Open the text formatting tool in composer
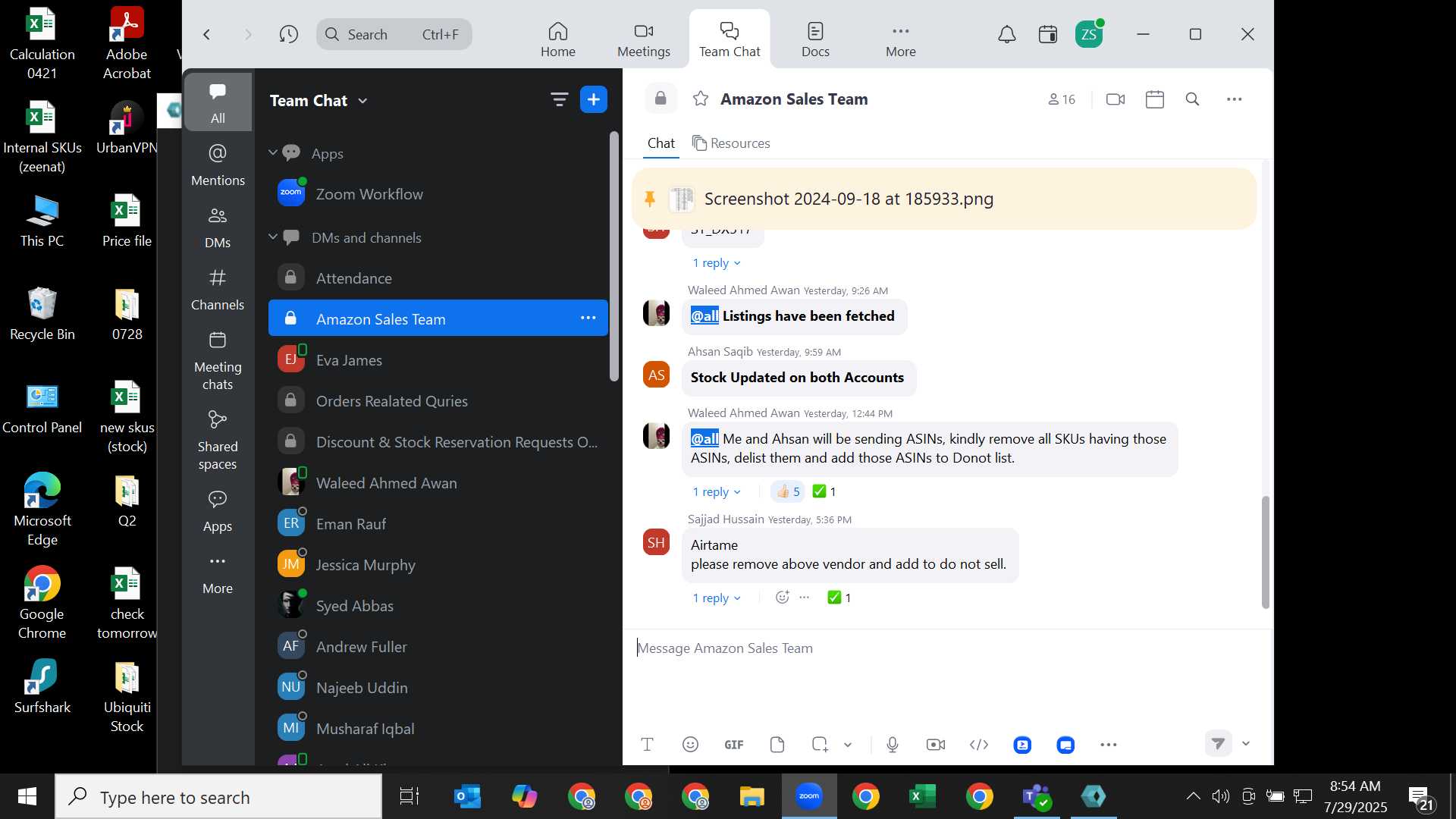 tap(647, 745)
